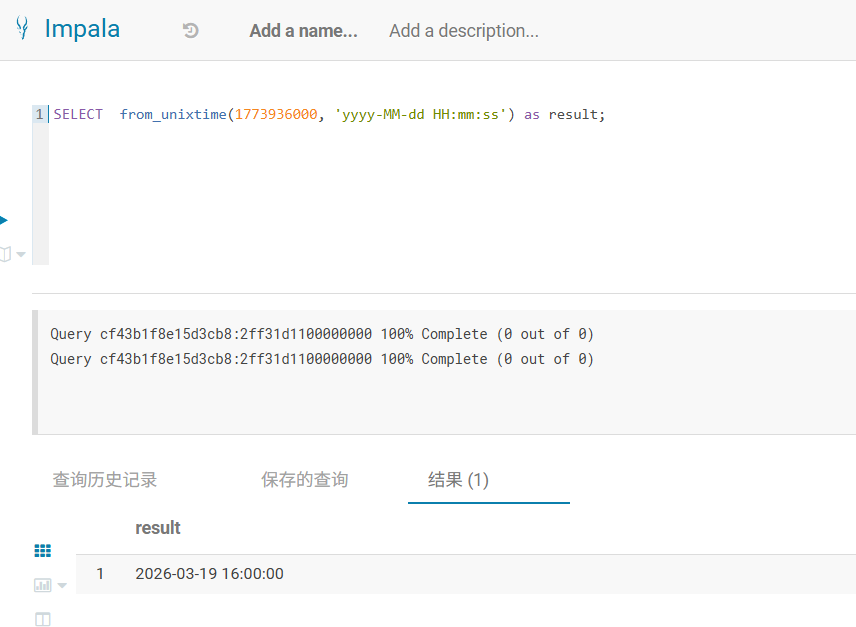The image size is (856, 627).
Task: Toggle the column panel icon
Action: coord(42,619)
